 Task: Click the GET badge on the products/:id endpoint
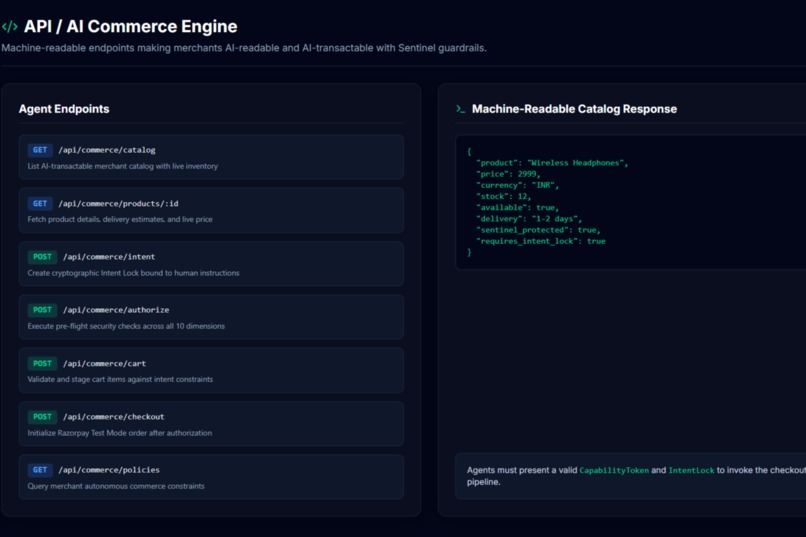pyautogui.click(x=40, y=203)
